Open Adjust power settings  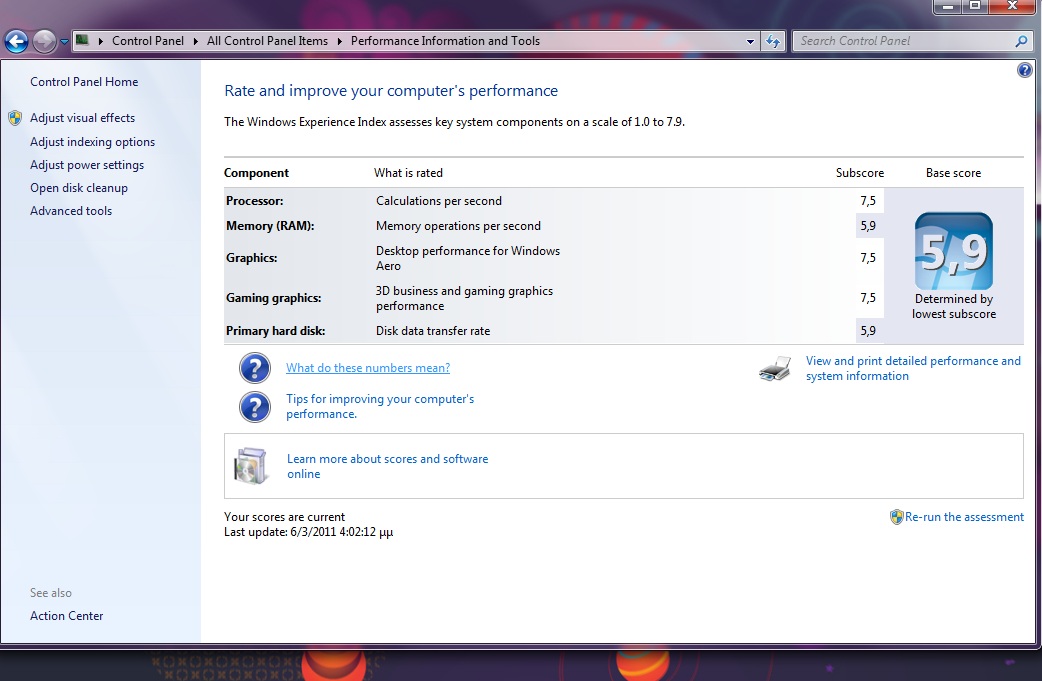point(87,165)
